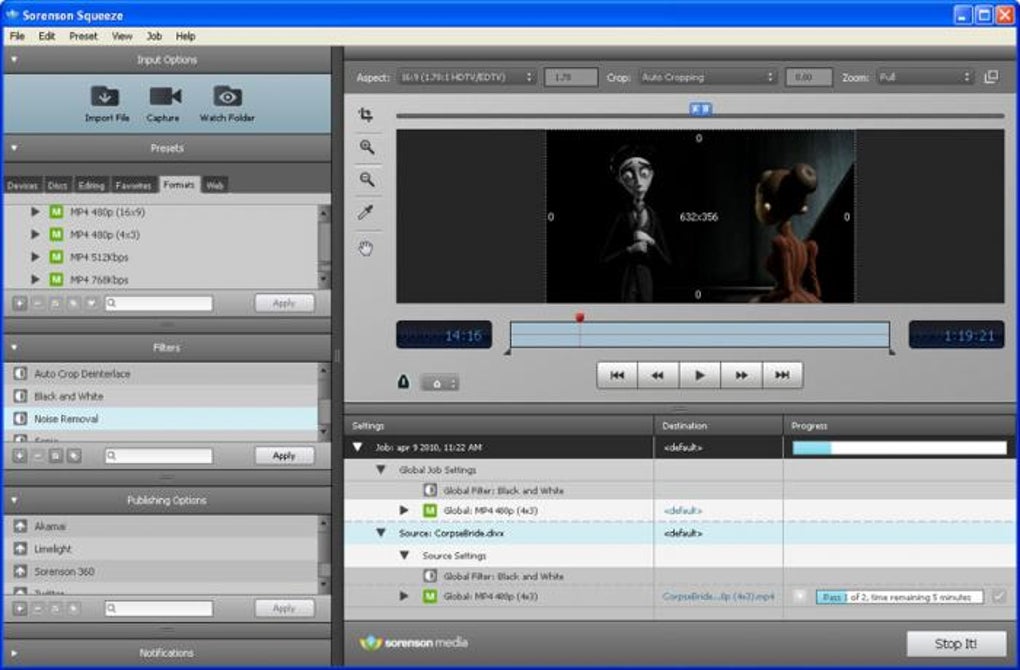Click the zoom out magnifier
Screen dimensions: 1020x670
[367, 180]
